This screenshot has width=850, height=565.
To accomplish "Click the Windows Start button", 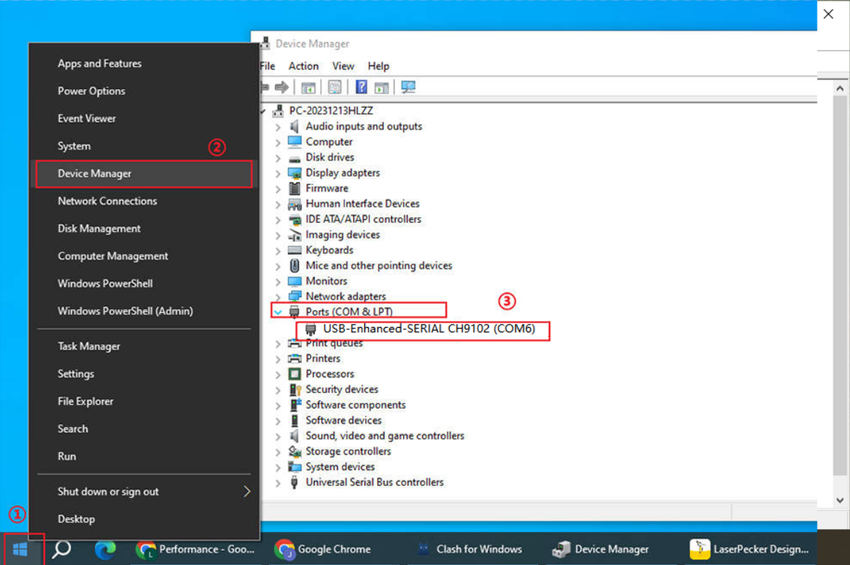I will (20, 549).
